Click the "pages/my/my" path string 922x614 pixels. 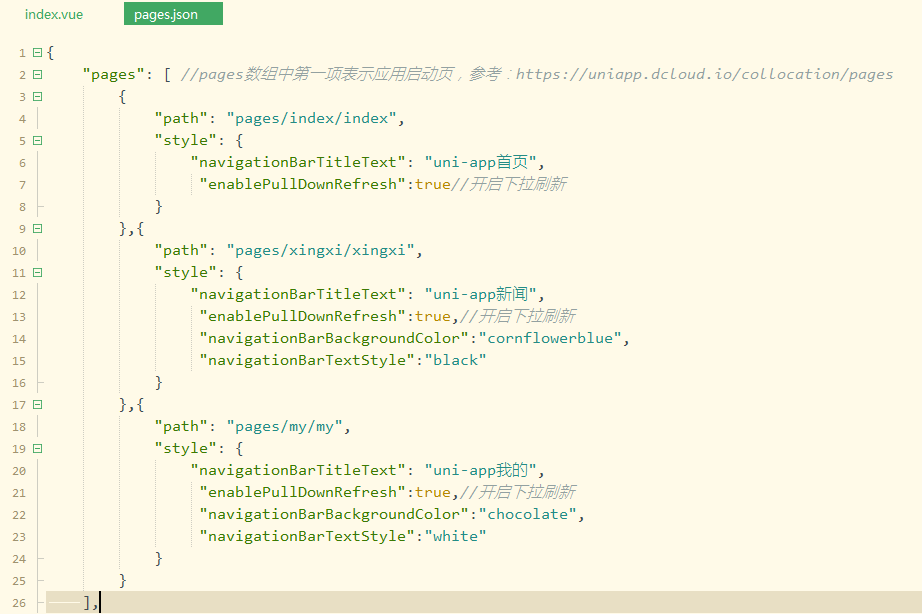point(285,426)
